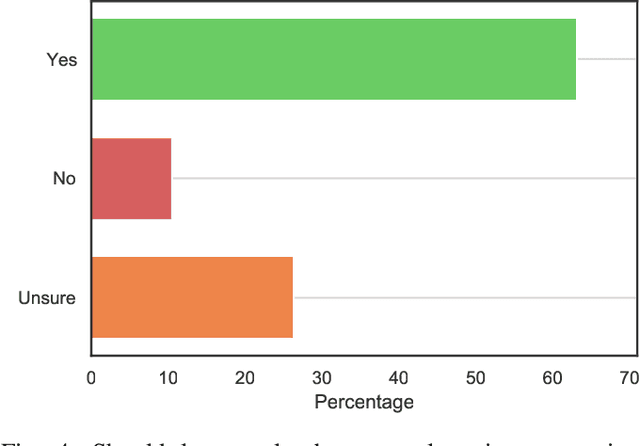Click the Percentage x-axis title
This screenshot has width=640, height=446.
(364, 403)
